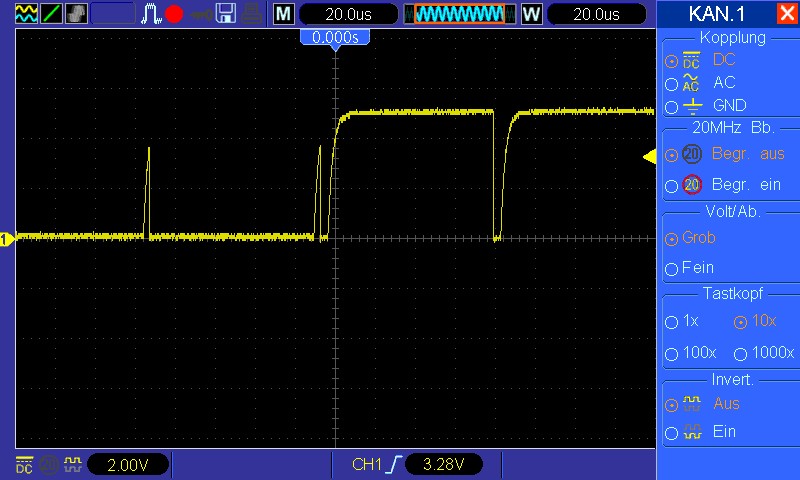Click the printer icon in top toolbar
This screenshot has height=480, width=800.
[254, 14]
